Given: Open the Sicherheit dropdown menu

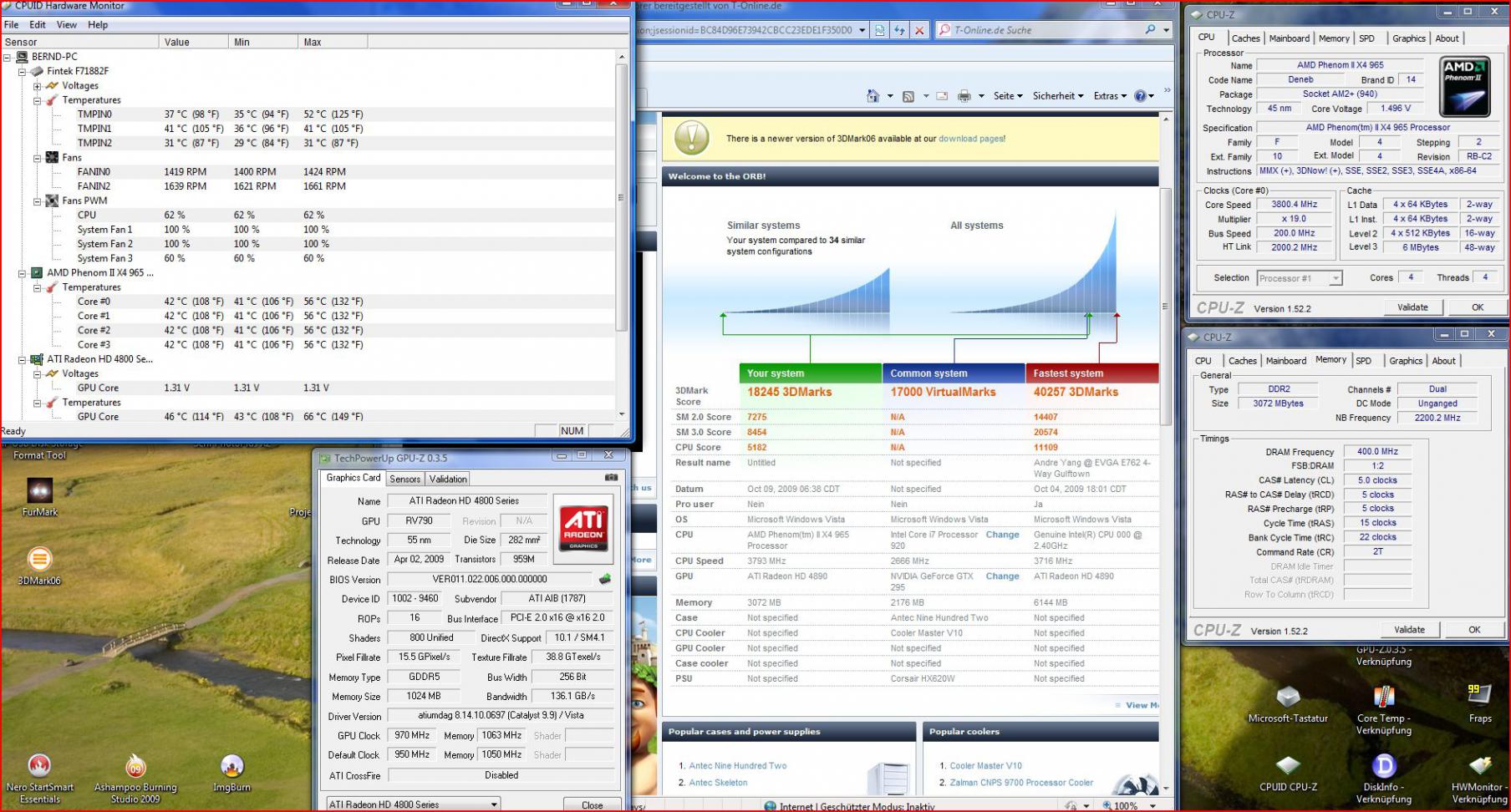Looking at the screenshot, I should (1058, 96).
